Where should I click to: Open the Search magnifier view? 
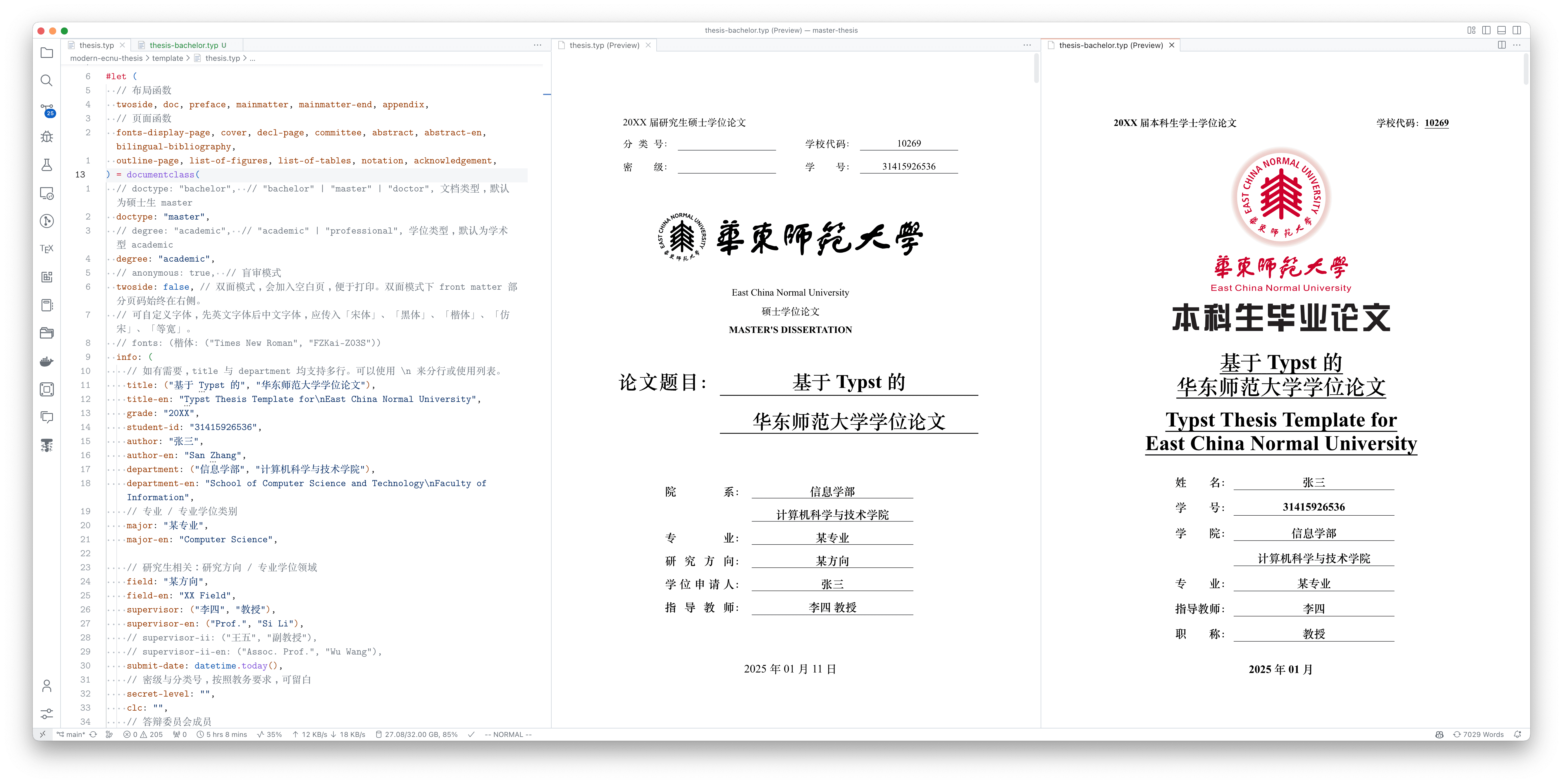[47, 81]
